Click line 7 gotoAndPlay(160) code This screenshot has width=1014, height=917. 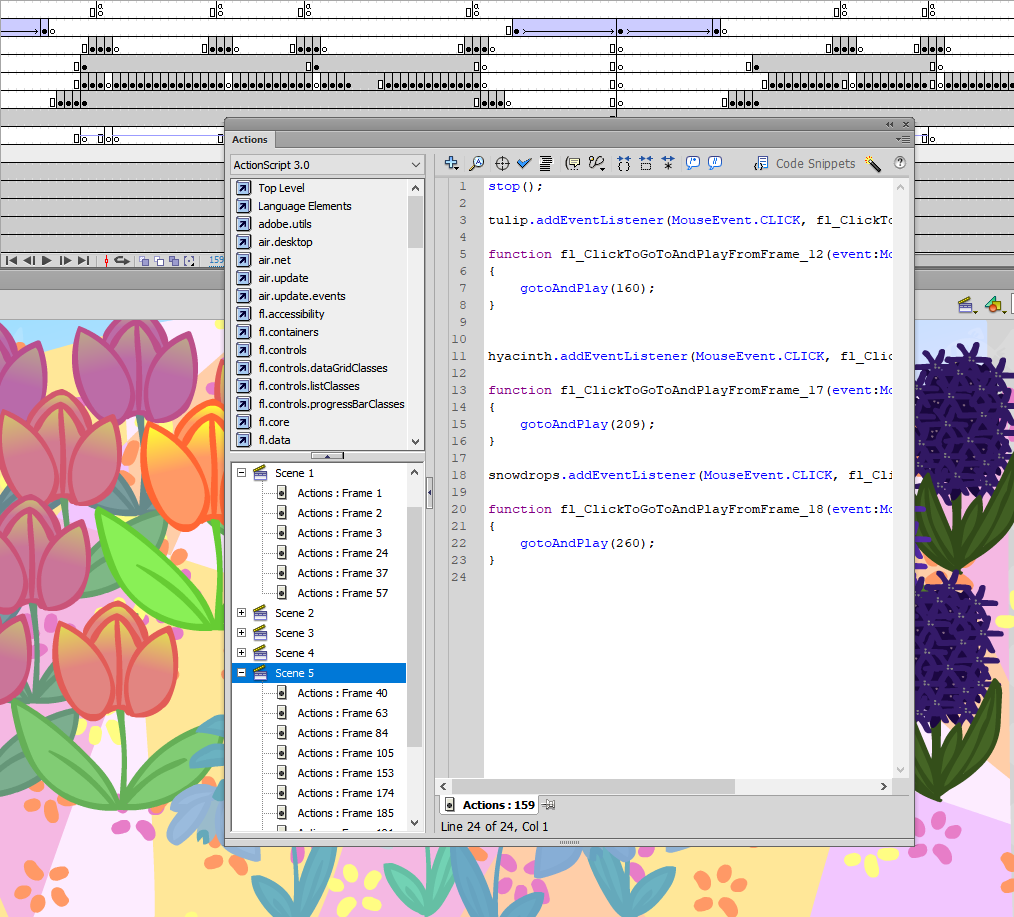tap(587, 288)
